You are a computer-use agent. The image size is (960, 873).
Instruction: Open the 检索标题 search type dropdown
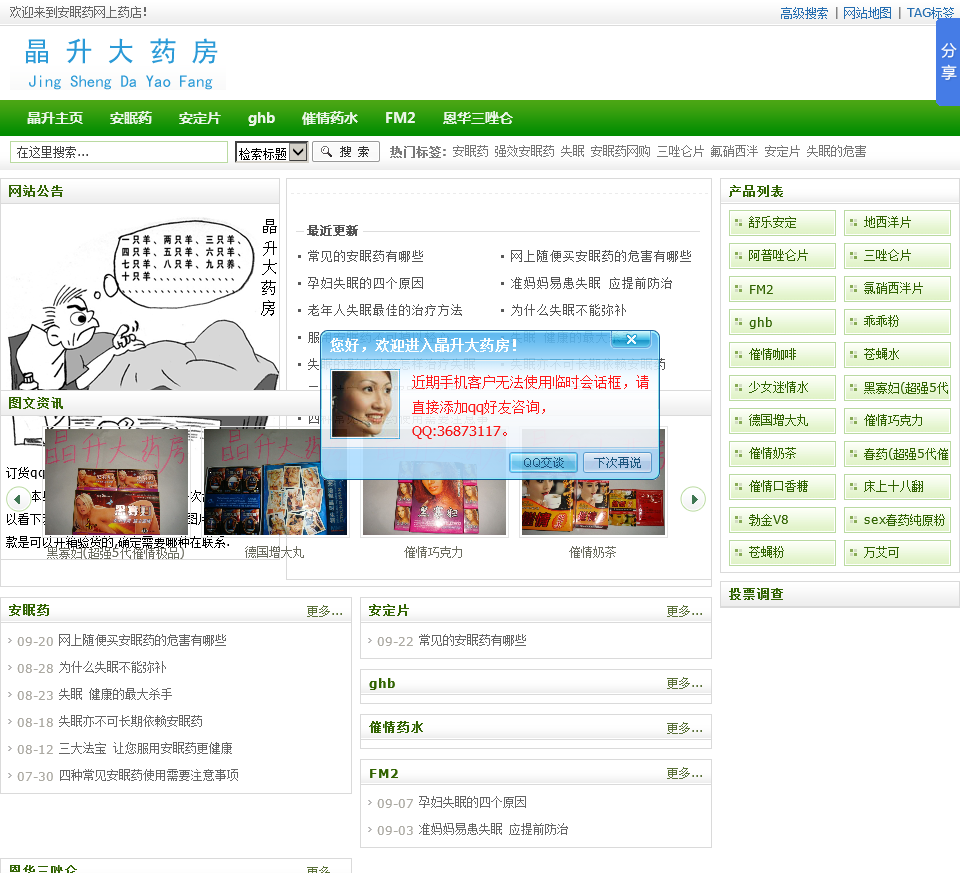point(271,152)
